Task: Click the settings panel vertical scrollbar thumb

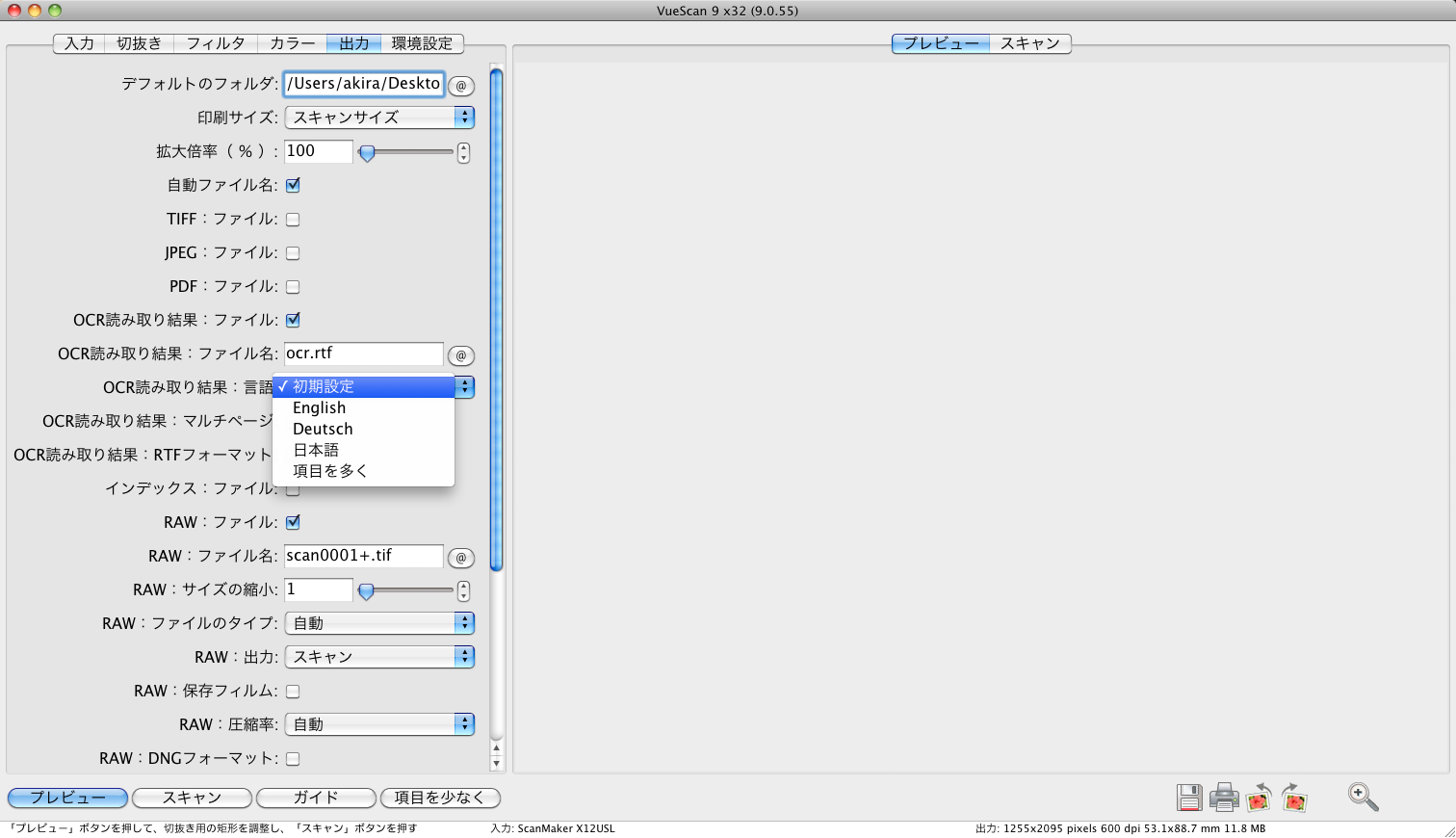Action: click(x=497, y=320)
